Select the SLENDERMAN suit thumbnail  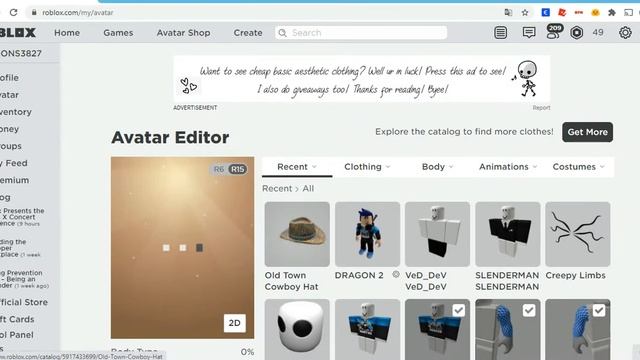pyautogui.click(x=508, y=234)
